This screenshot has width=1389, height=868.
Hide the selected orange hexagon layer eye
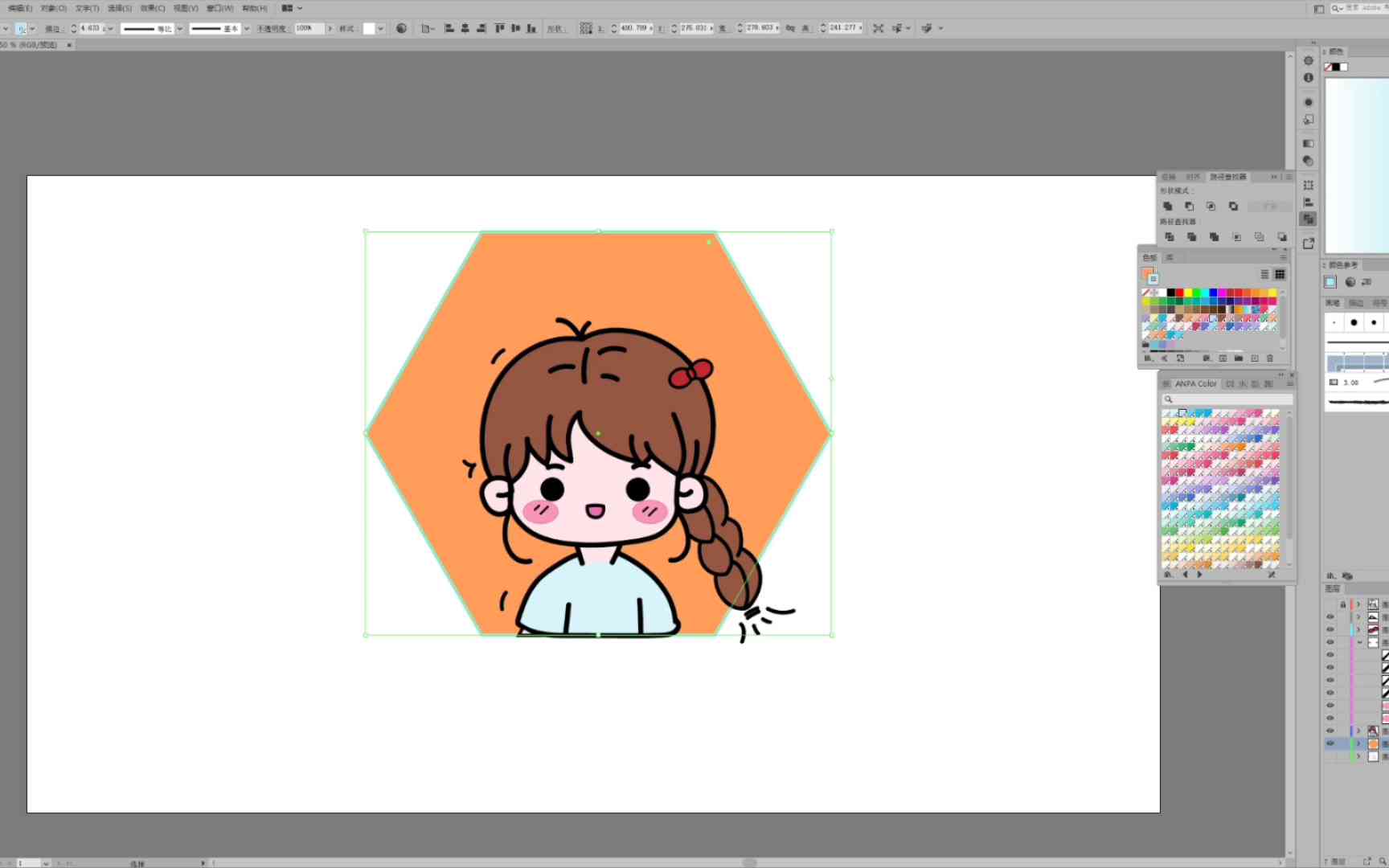coord(1330,743)
